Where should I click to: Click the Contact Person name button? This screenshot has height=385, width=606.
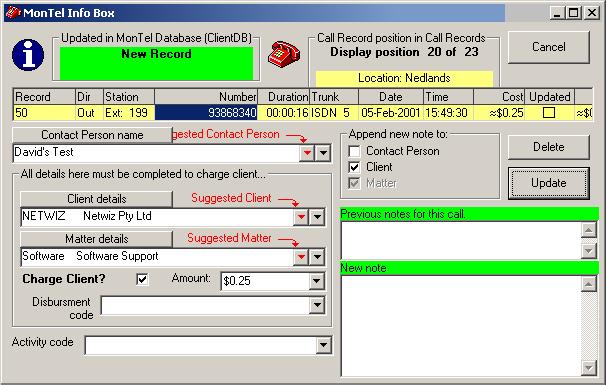(92, 135)
